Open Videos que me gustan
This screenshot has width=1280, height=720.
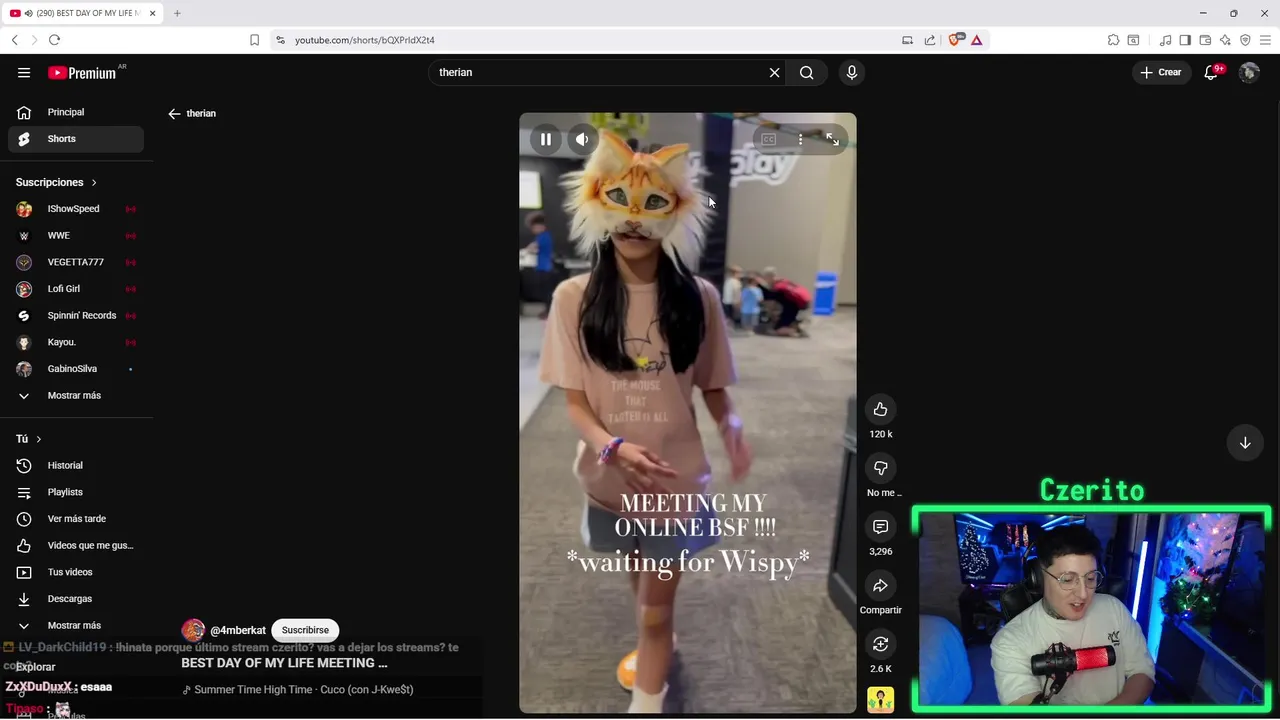76,545
